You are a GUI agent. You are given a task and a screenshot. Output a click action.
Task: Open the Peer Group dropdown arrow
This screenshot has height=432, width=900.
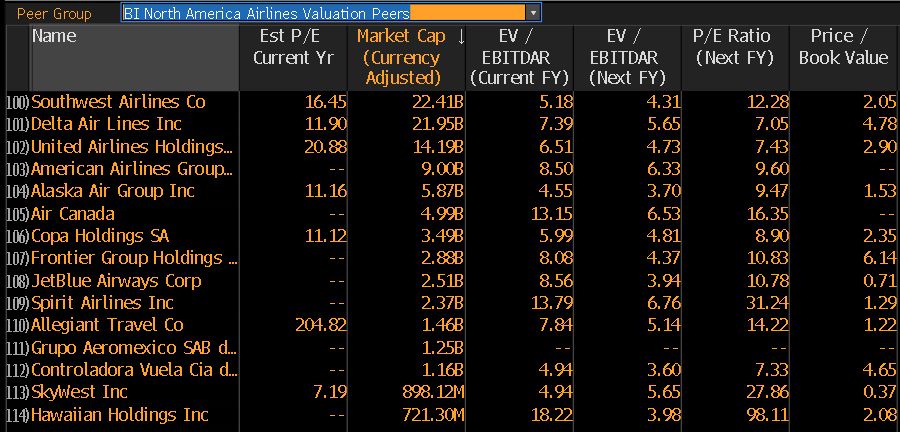pyautogui.click(x=533, y=13)
